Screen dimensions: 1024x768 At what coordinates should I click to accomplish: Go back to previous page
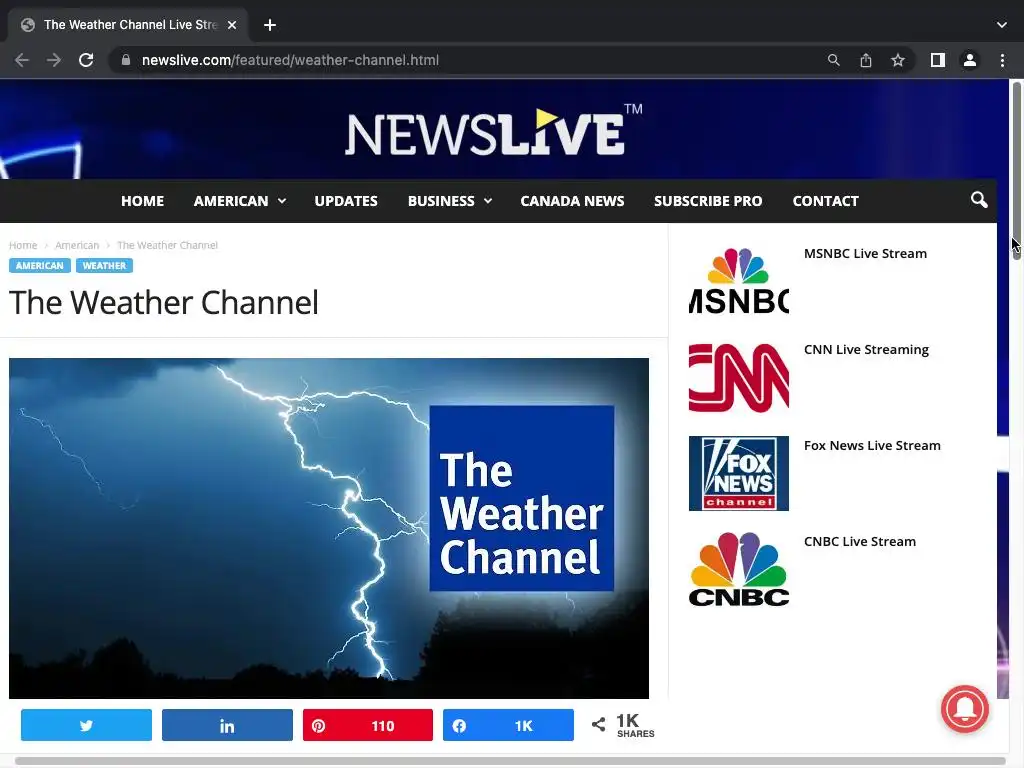pyautogui.click(x=22, y=60)
